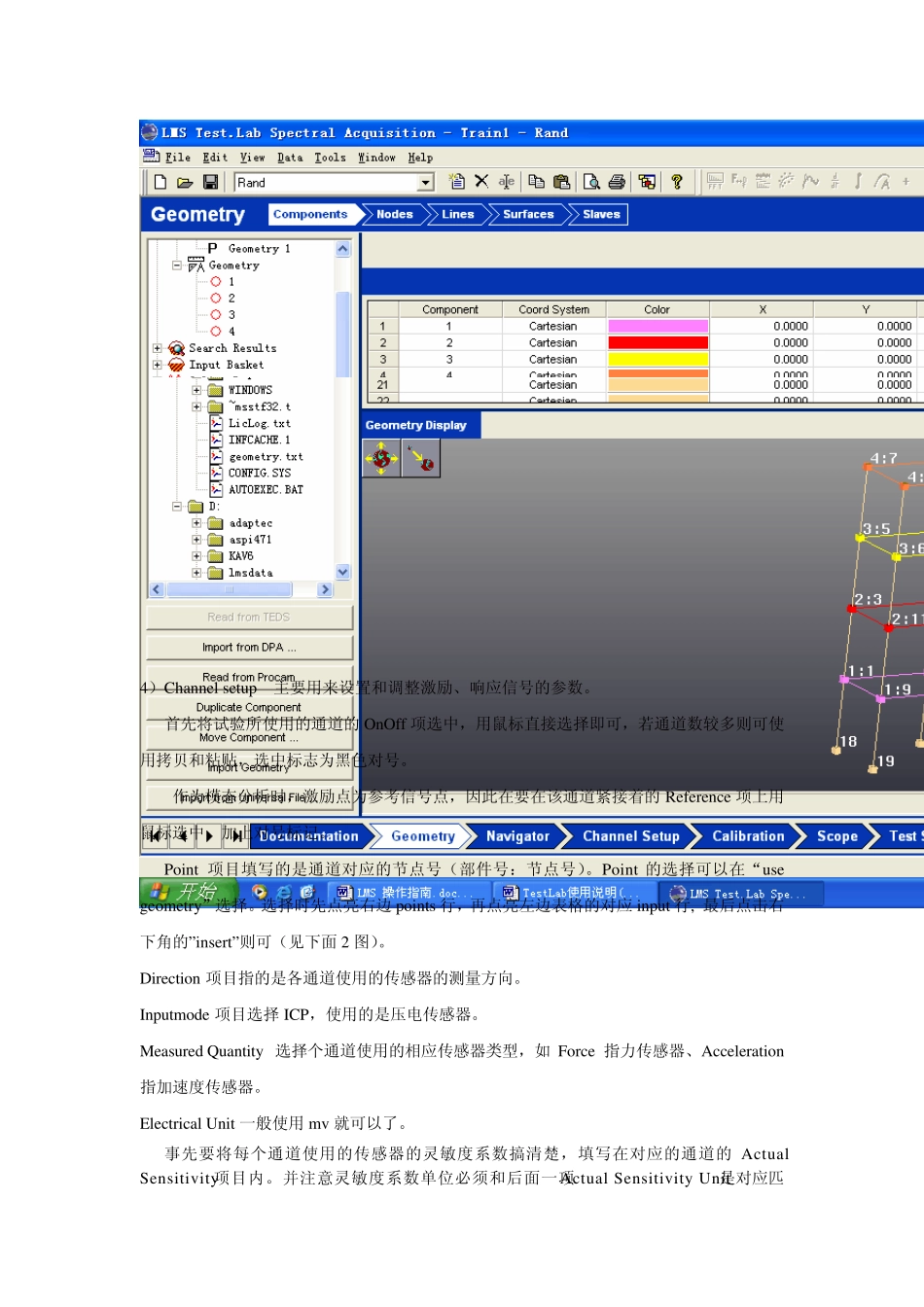Viewport: 924px width, 1307px height.
Task: Expand the WINDOWS folder
Action: click(x=196, y=390)
